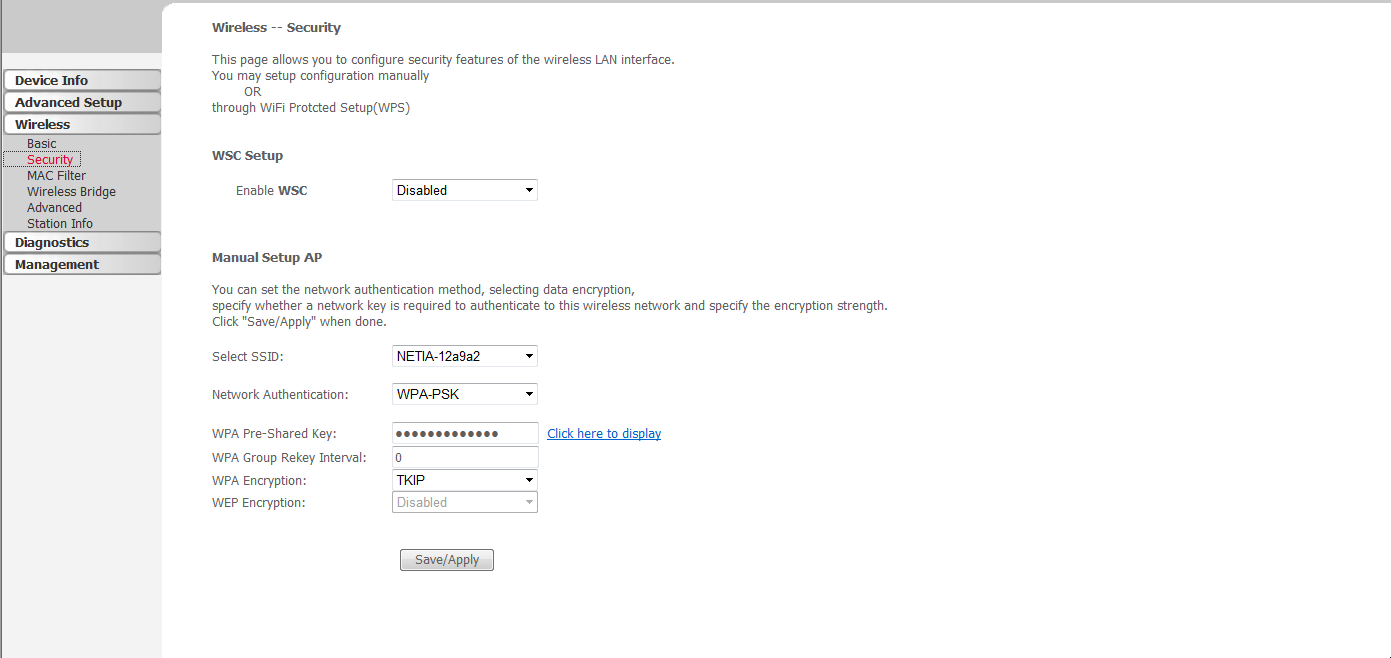Click the 'WPA Pre-Shared Key:' label
The width and height of the screenshot is (1391, 658).
(x=274, y=434)
